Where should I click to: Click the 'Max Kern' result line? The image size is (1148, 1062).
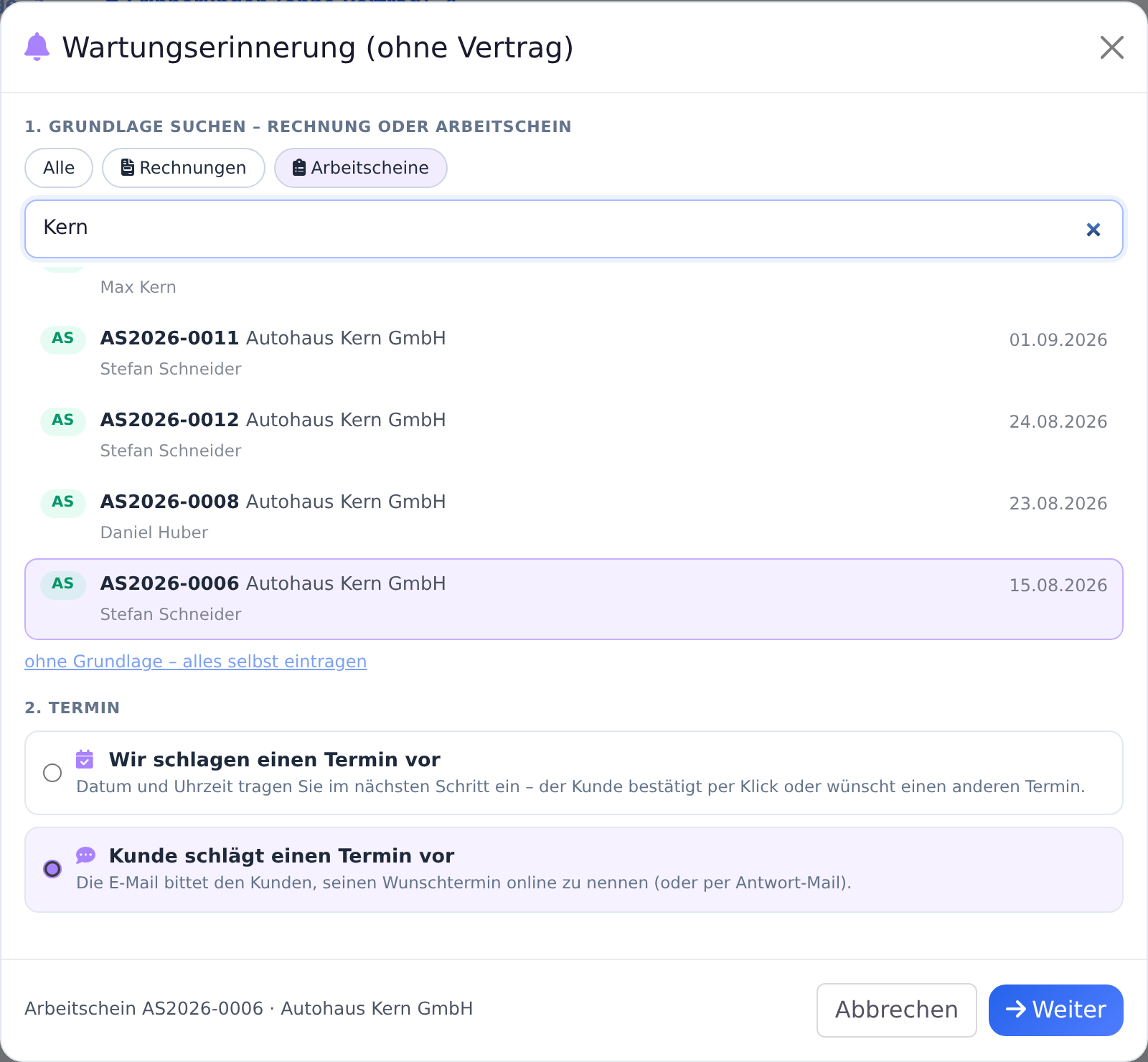pos(138,287)
